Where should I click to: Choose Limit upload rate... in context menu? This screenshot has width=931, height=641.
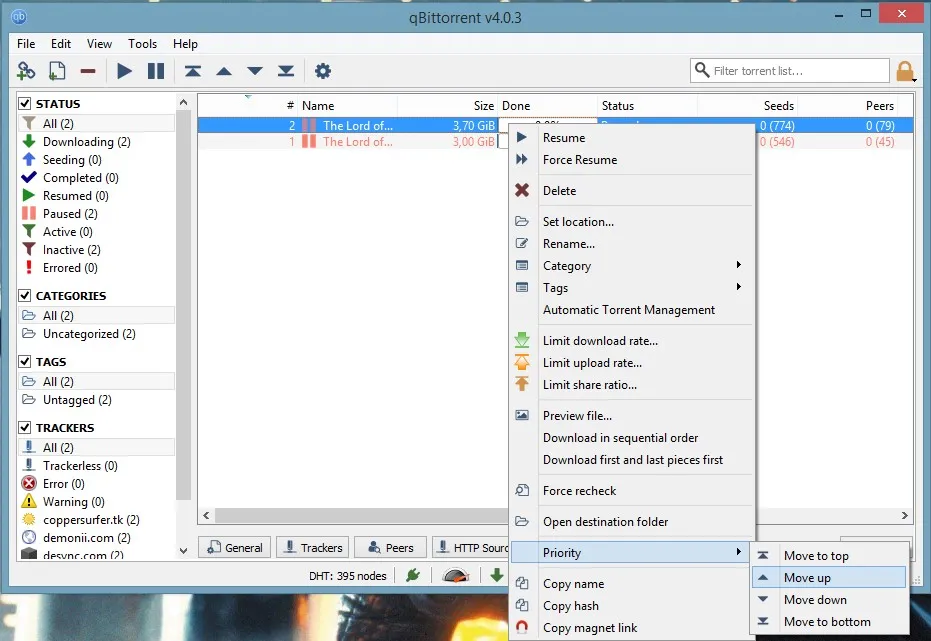point(632,363)
